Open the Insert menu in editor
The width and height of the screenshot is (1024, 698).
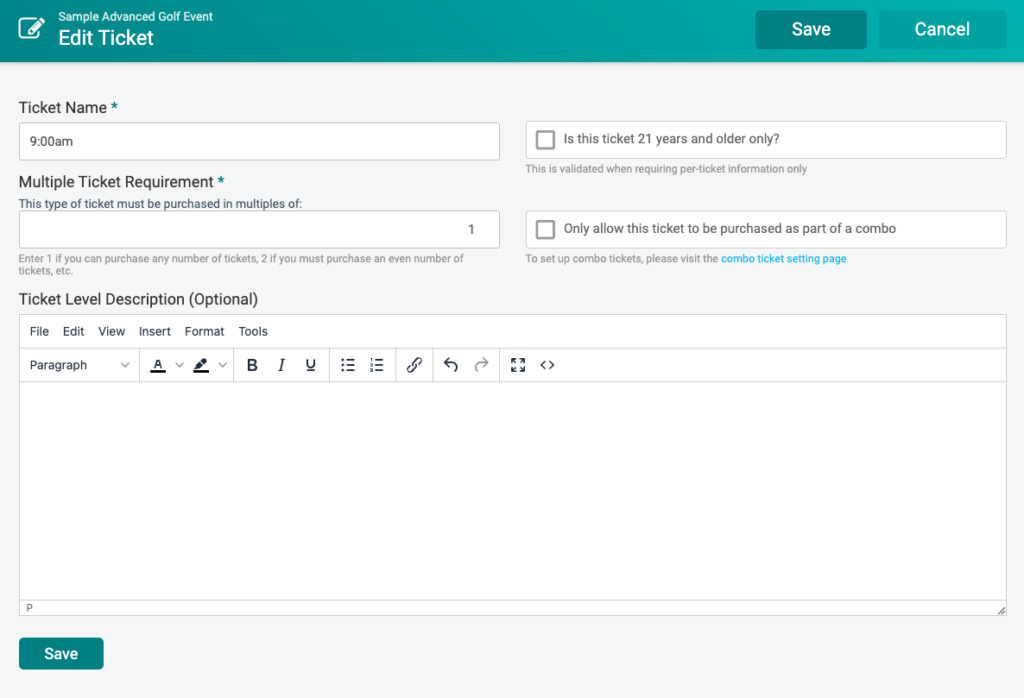(x=155, y=332)
